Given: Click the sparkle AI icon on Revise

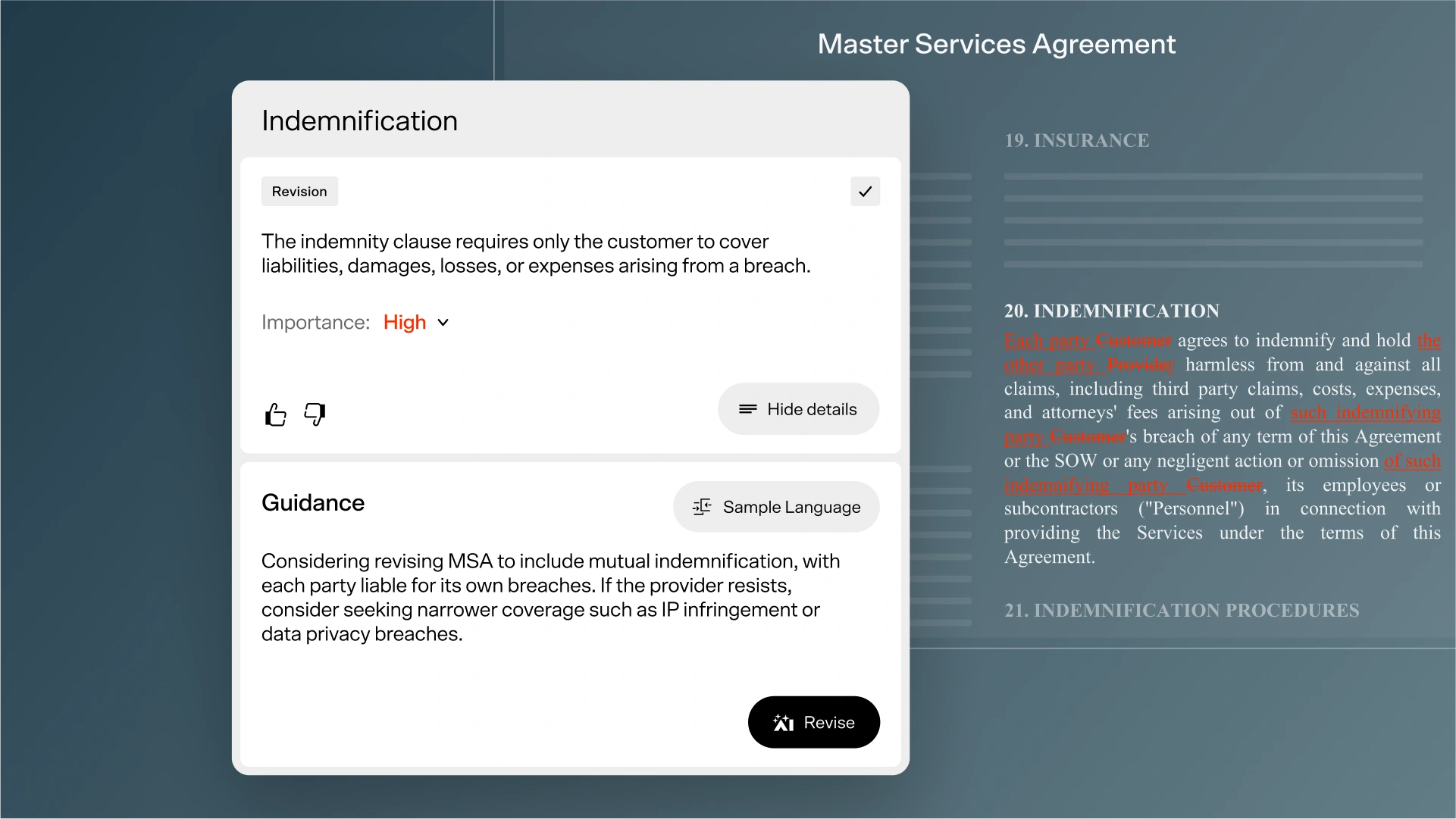Looking at the screenshot, I should (x=783, y=723).
